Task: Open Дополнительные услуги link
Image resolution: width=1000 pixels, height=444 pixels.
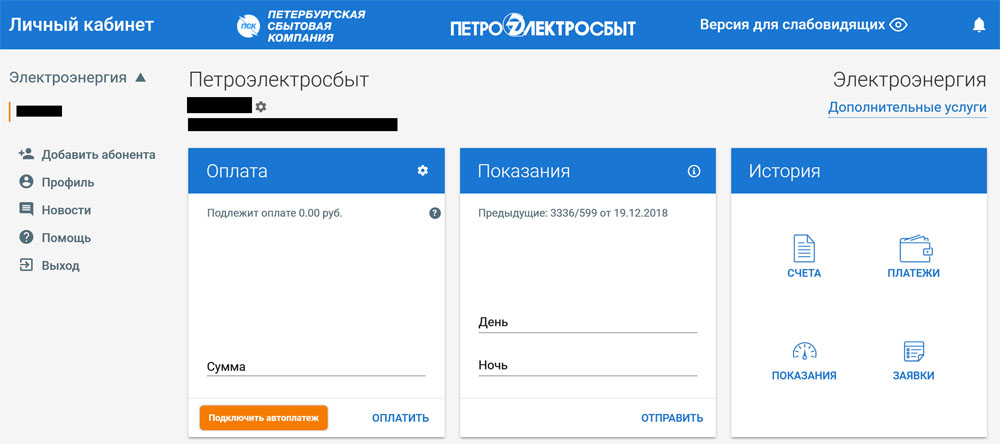Action: pos(907,107)
